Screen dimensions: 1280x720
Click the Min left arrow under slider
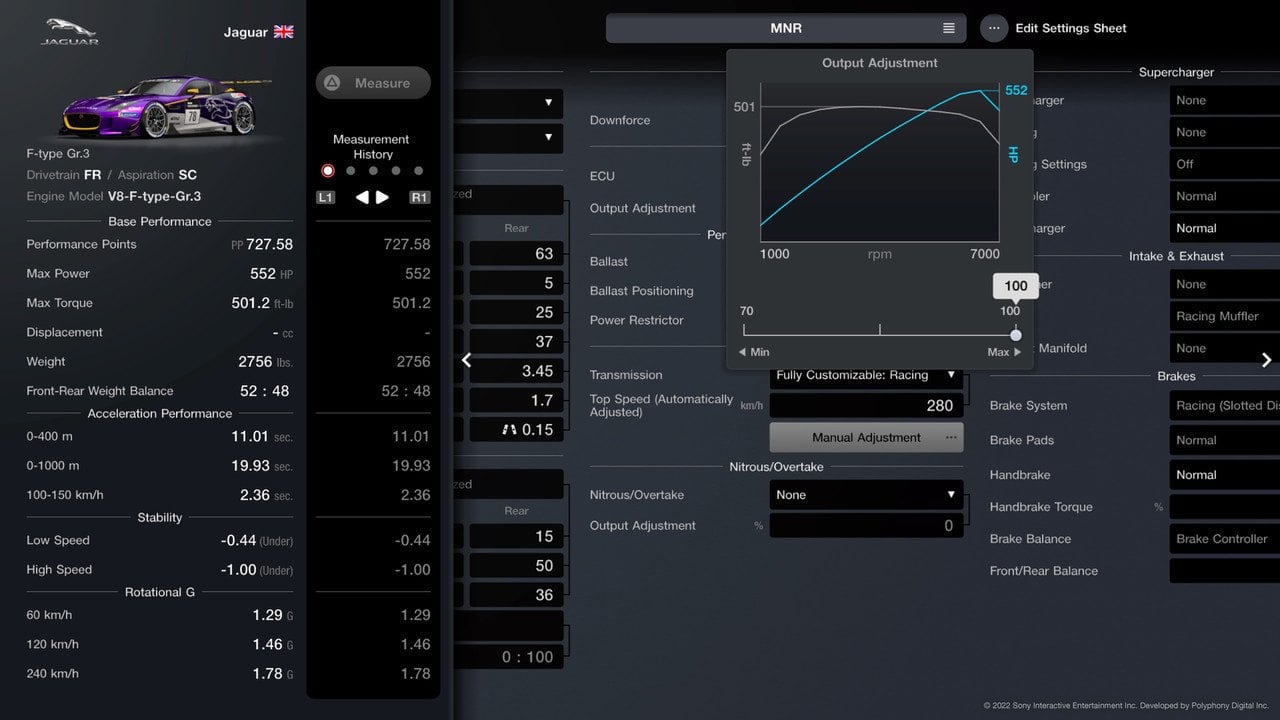click(743, 352)
